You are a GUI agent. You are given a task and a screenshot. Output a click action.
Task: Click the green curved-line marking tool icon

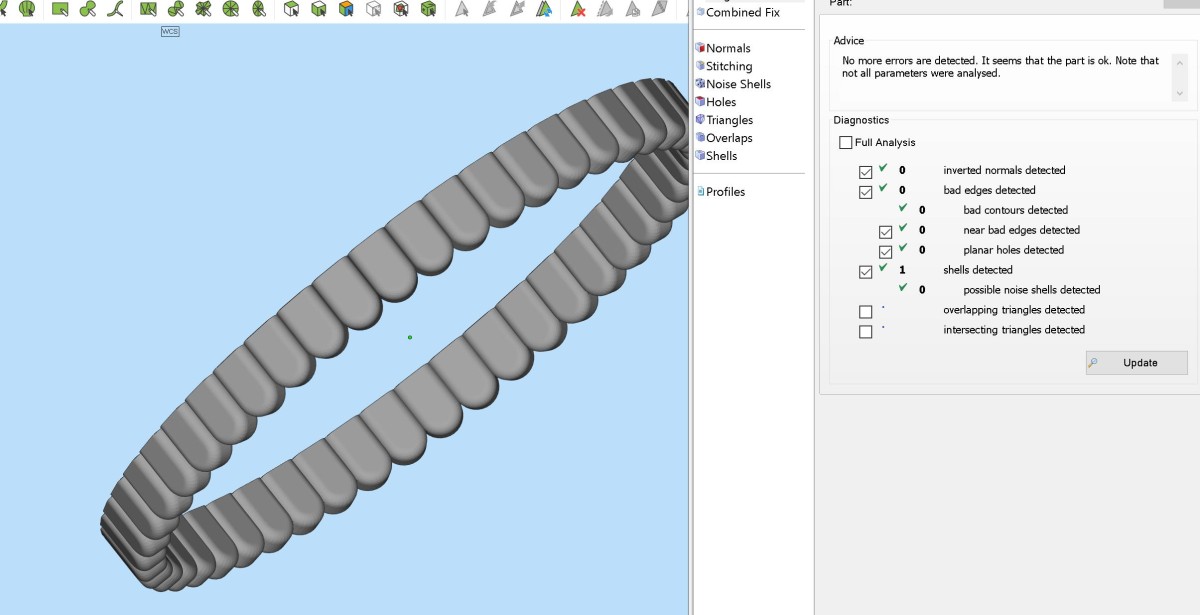click(116, 9)
